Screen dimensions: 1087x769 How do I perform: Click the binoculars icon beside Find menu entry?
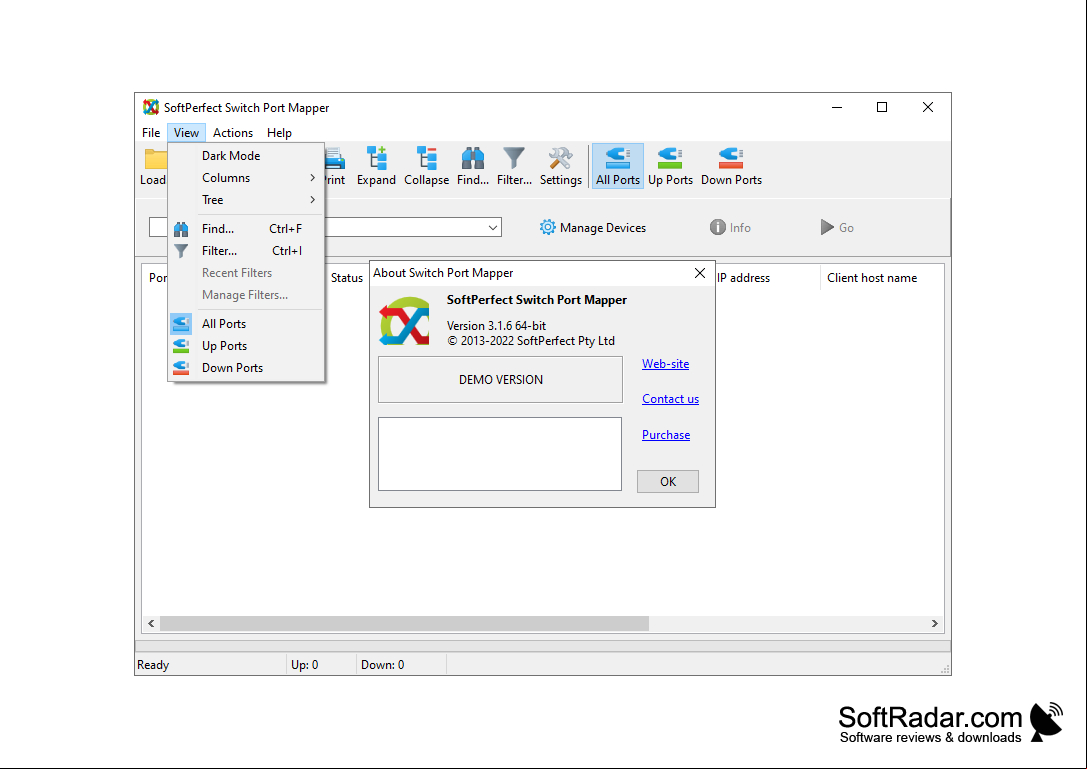pos(181,229)
